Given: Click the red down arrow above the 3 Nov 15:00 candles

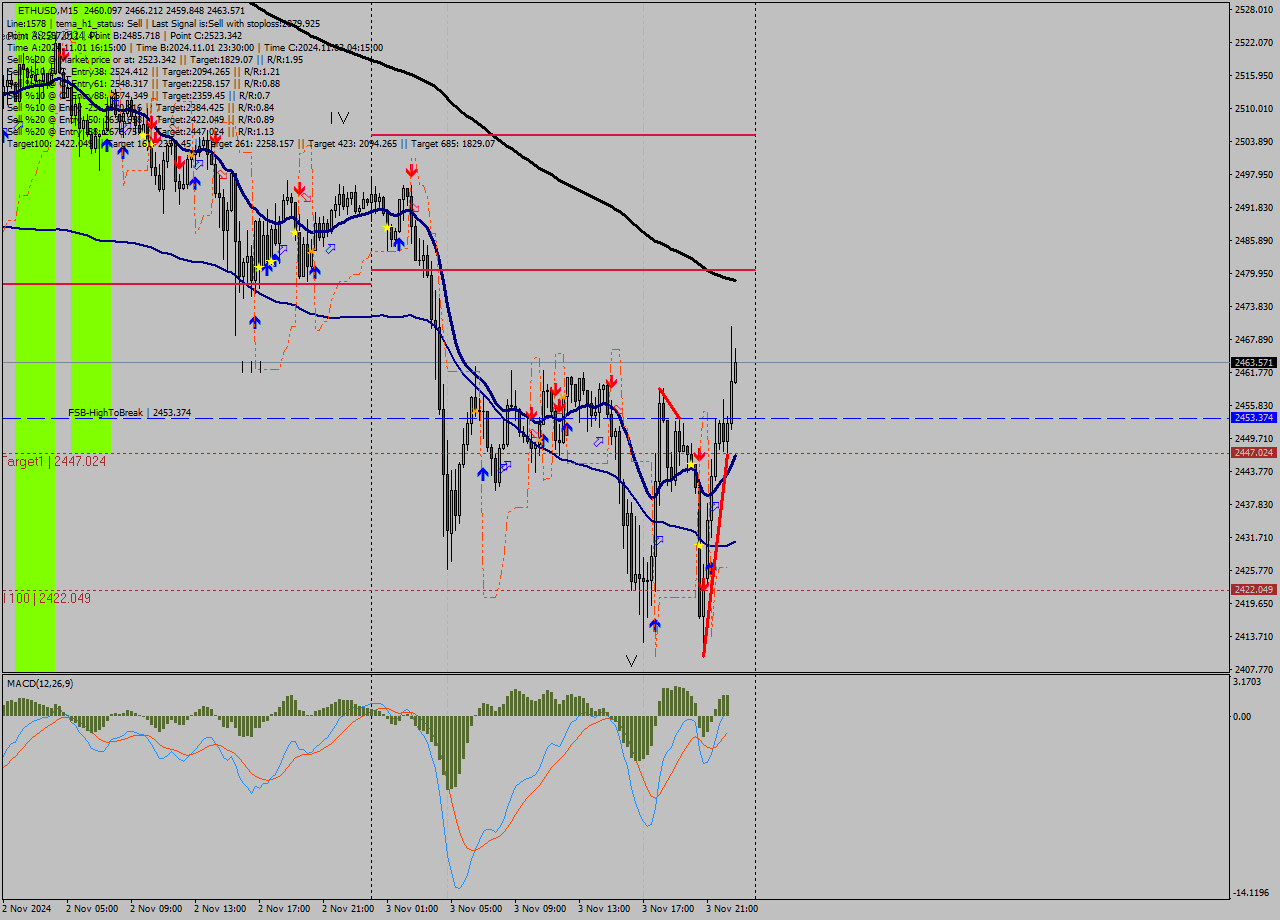Looking at the screenshot, I should coord(609,383).
